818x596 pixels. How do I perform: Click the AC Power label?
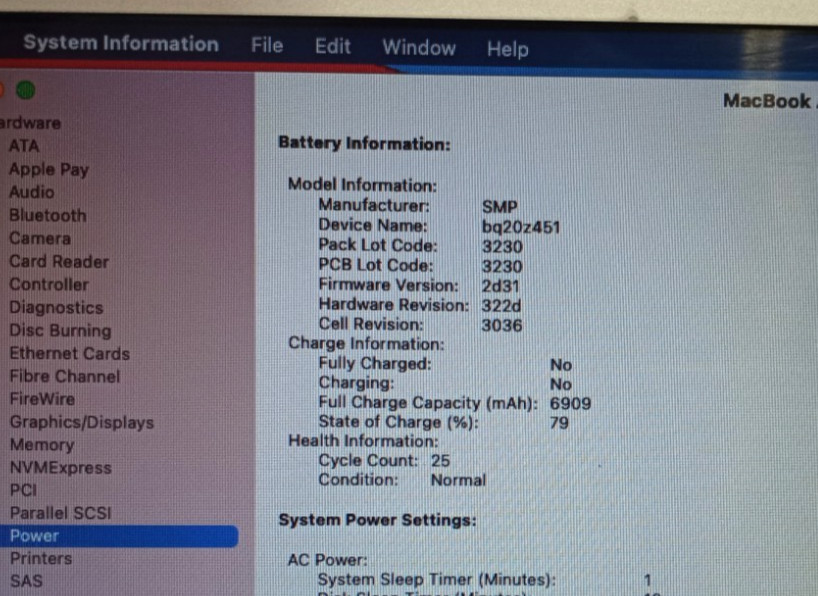[327, 560]
